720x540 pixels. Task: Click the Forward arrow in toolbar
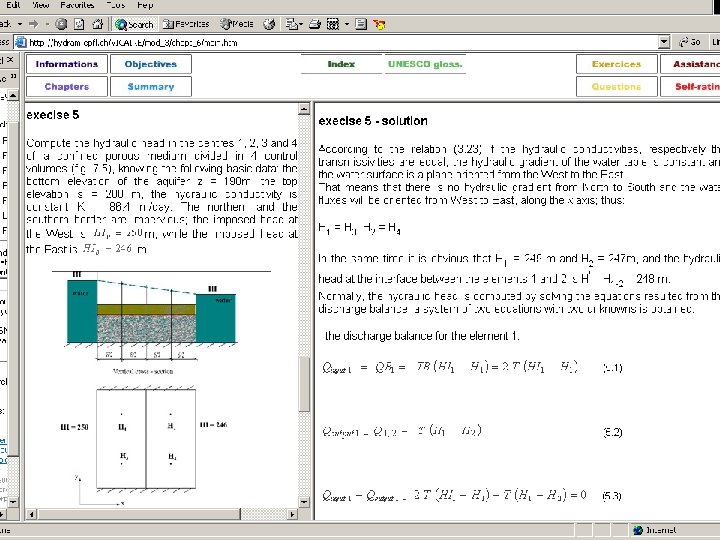coord(34,24)
